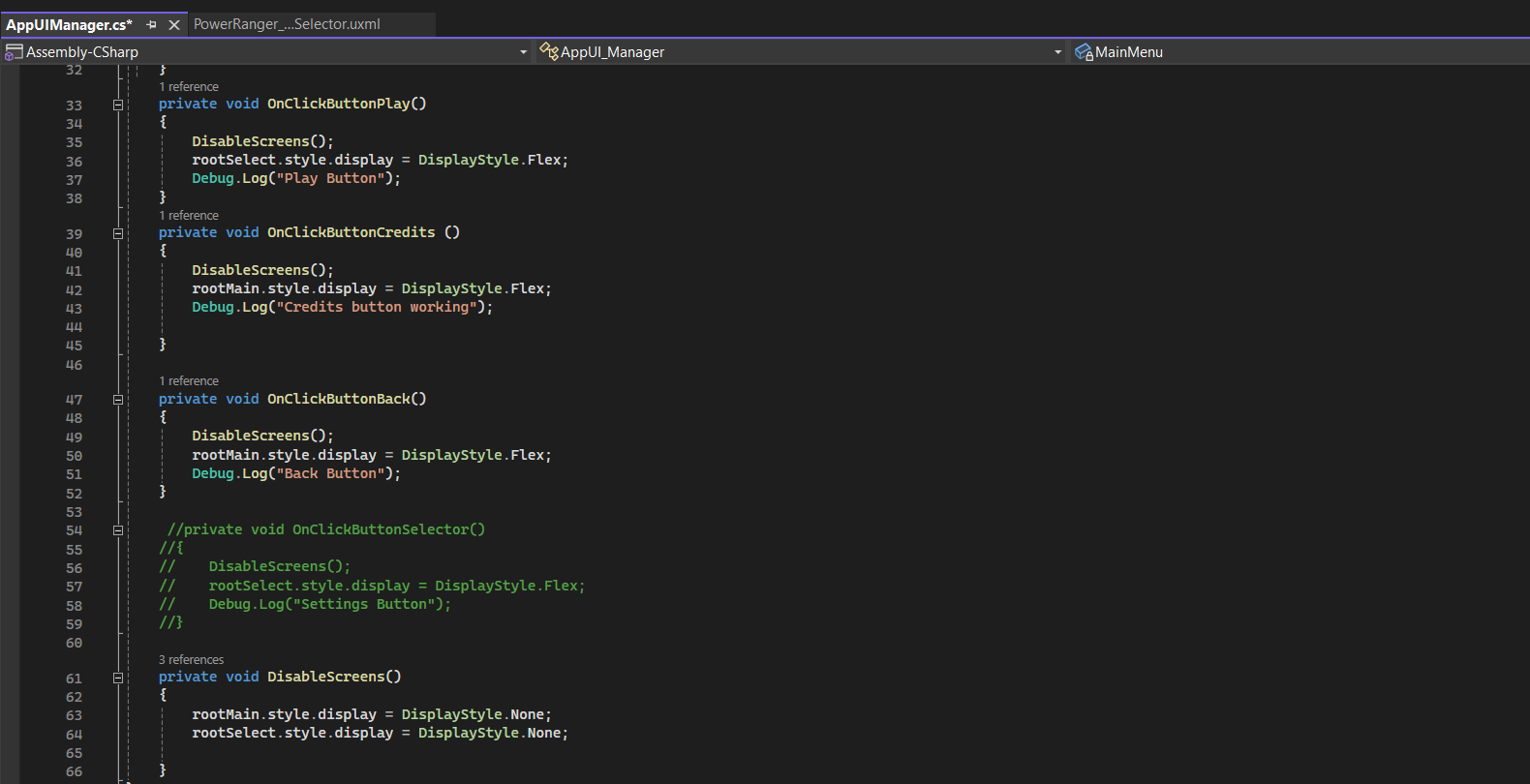Collapse the OnClickButtonBack method
The width and height of the screenshot is (1530, 784).
click(x=118, y=400)
